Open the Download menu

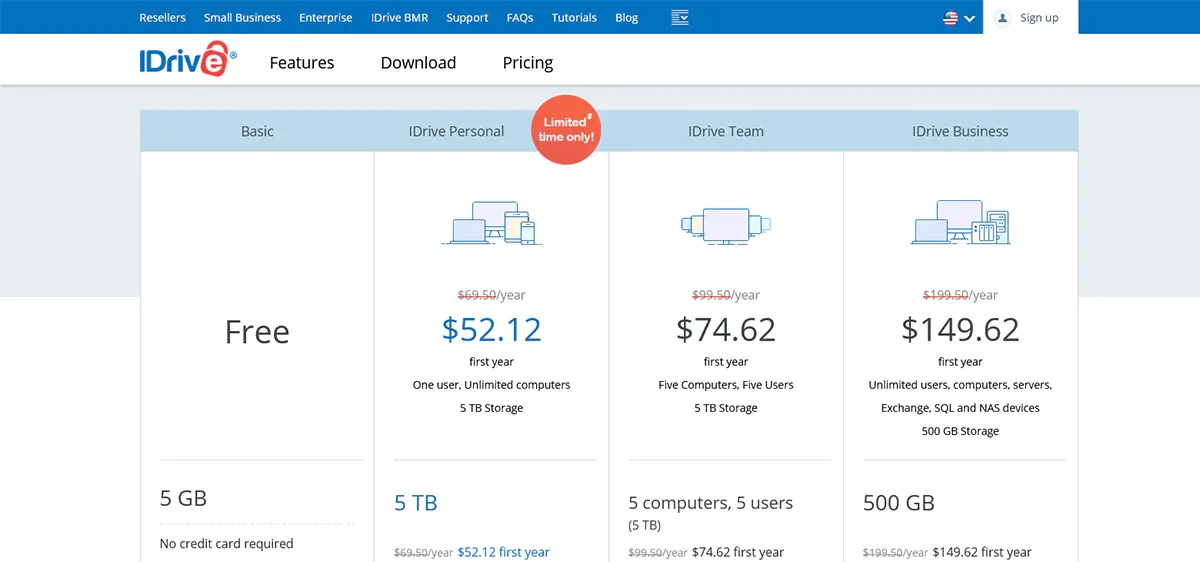[418, 62]
